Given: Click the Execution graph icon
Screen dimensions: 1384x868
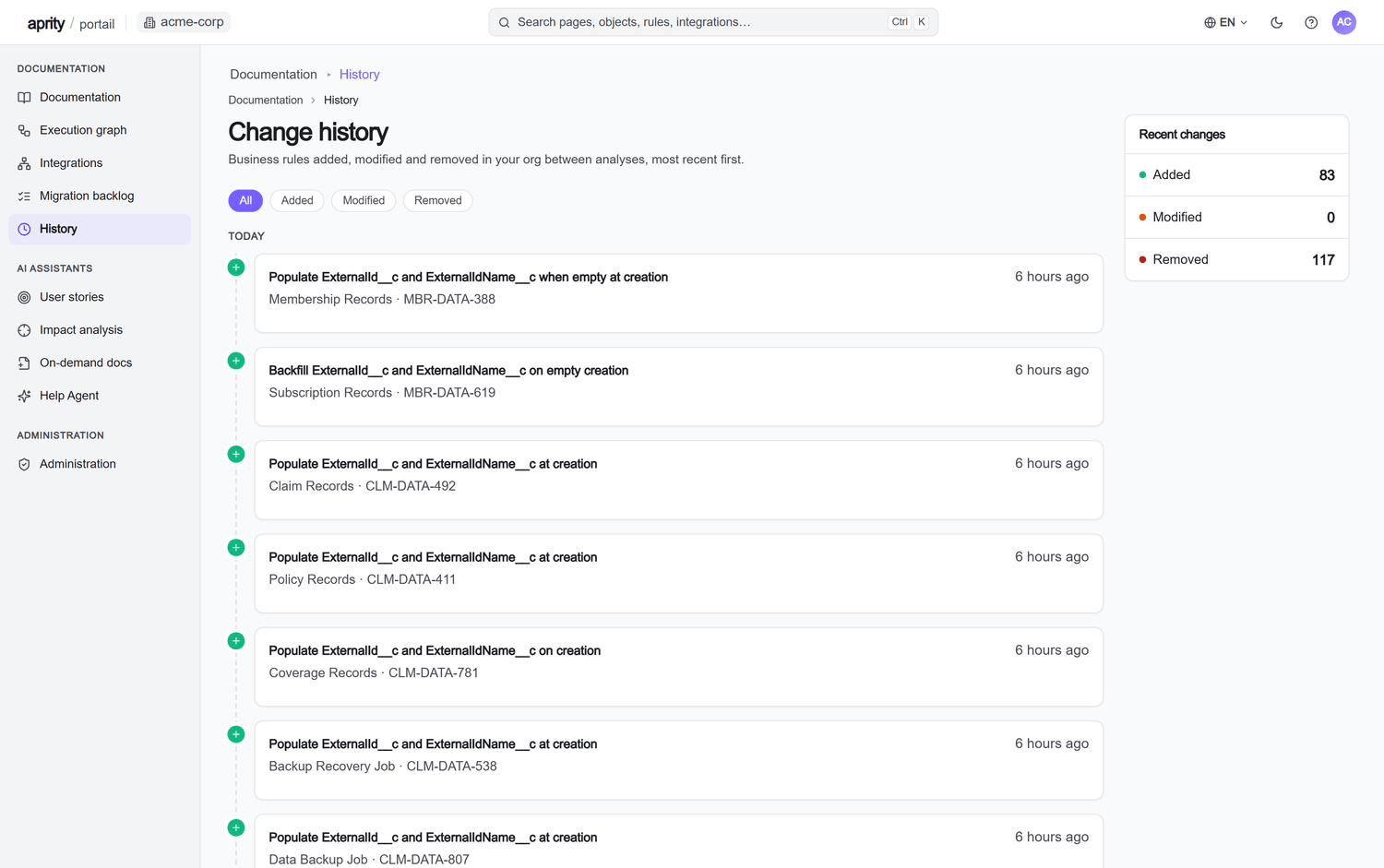Looking at the screenshot, I should (x=24, y=130).
